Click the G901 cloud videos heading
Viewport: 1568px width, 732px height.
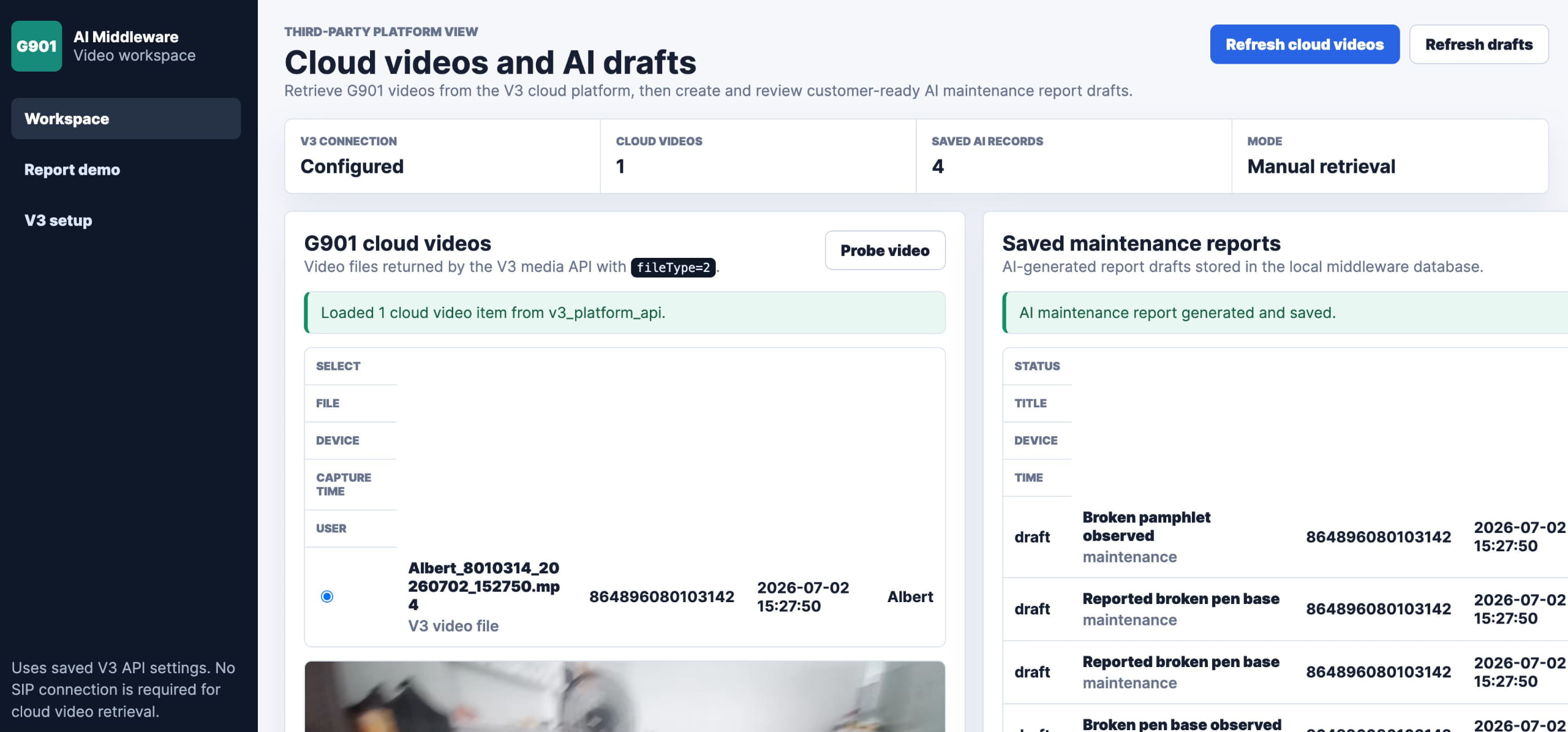[x=398, y=243]
